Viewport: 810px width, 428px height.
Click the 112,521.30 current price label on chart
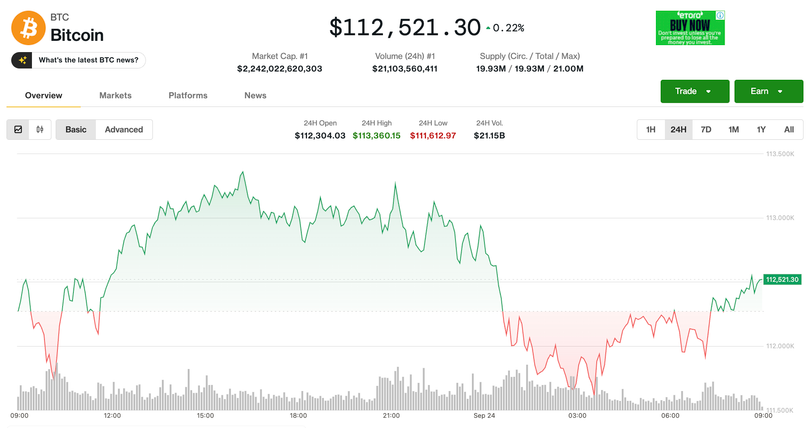(784, 279)
